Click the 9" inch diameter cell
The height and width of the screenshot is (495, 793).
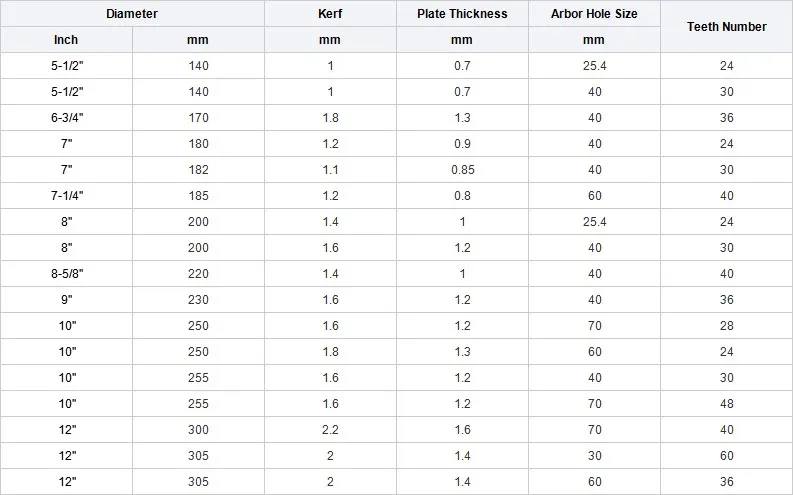[x=66, y=300]
